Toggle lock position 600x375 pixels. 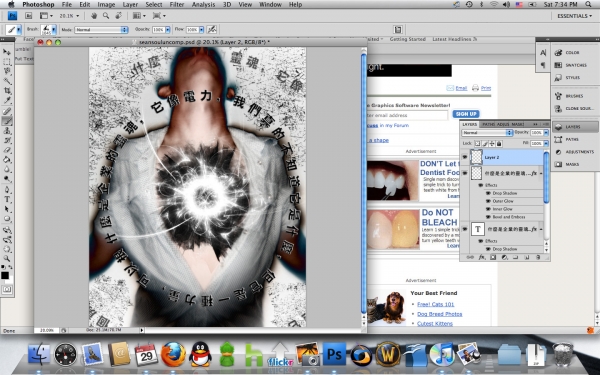(x=492, y=143)
